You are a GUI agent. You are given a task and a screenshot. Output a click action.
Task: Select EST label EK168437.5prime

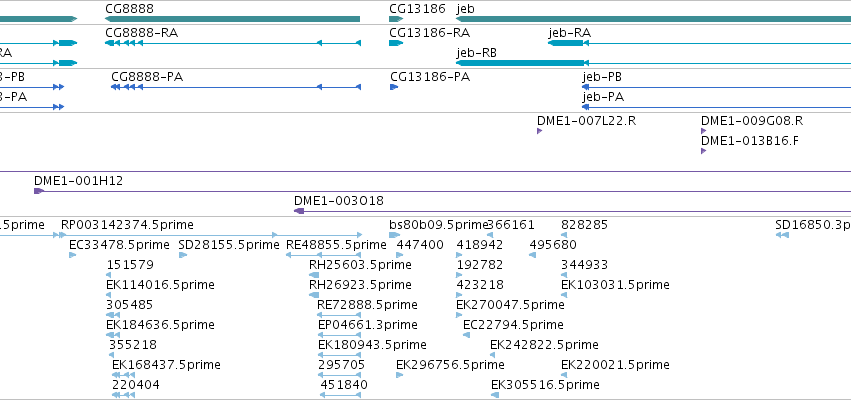167,365
